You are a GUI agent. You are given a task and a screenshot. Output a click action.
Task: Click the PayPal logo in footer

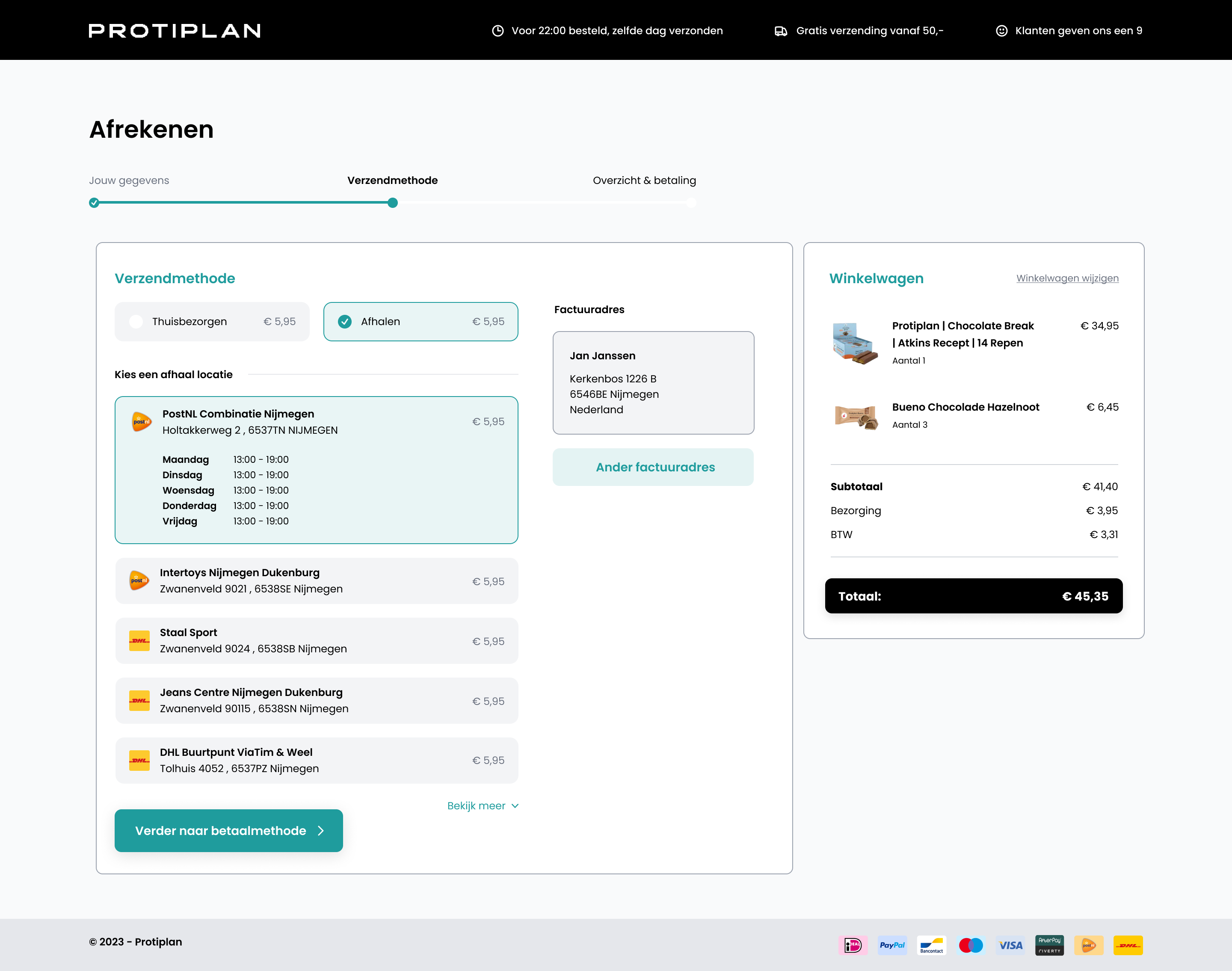(892, 945)
